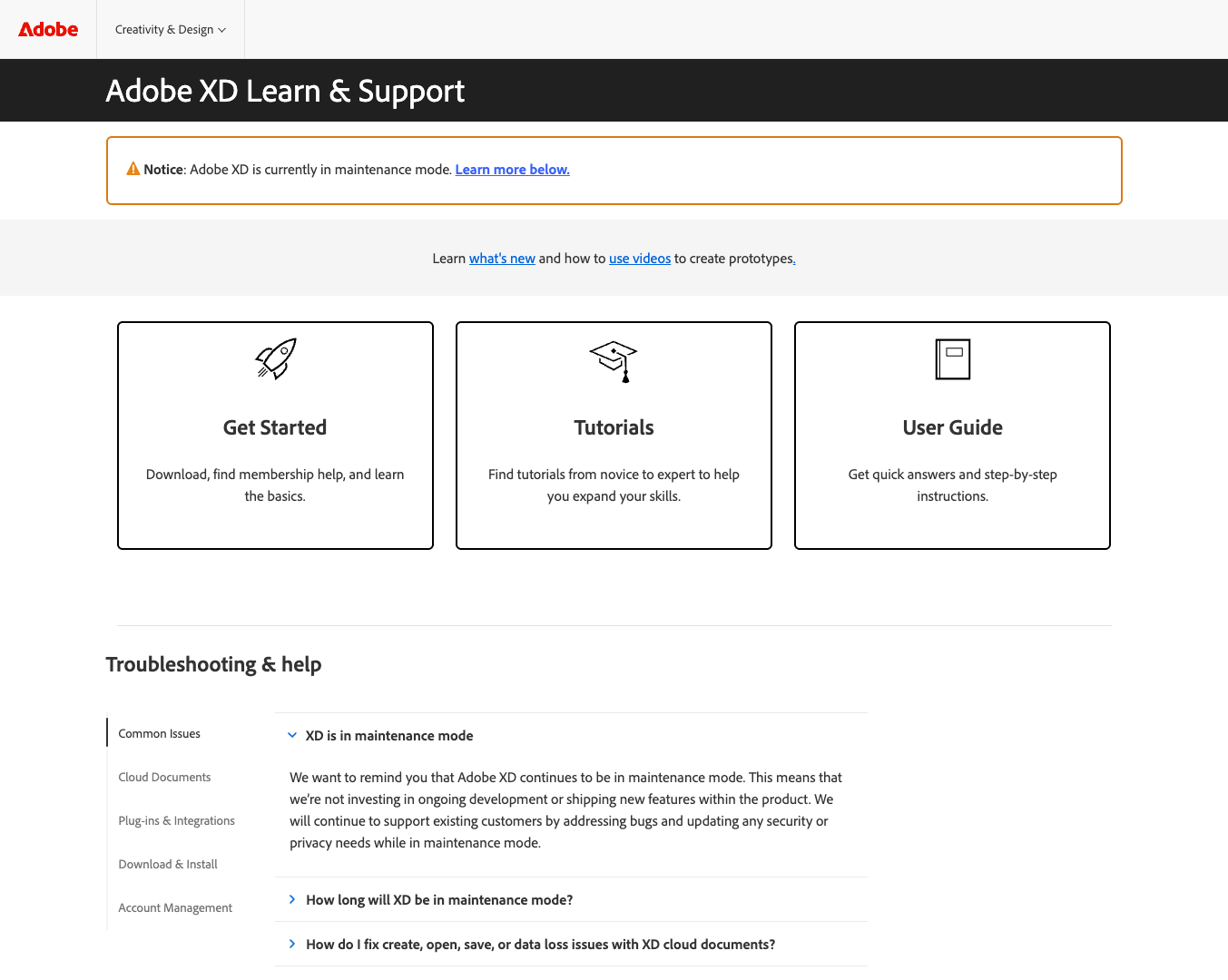Viewport: 1228px width, 980px height.
Task: Select Common Issues in the sidebar
Action: tap(159, 733)
